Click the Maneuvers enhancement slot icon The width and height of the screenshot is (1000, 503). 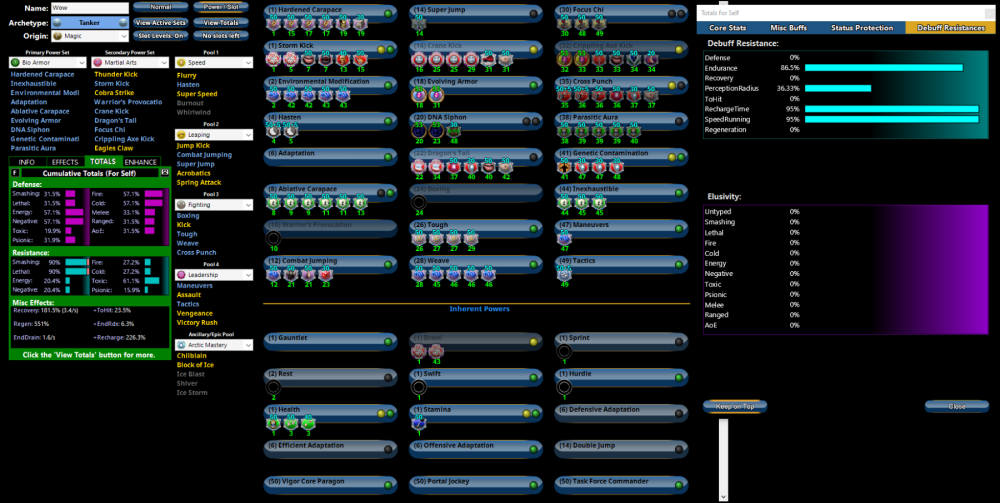(564, 238)
